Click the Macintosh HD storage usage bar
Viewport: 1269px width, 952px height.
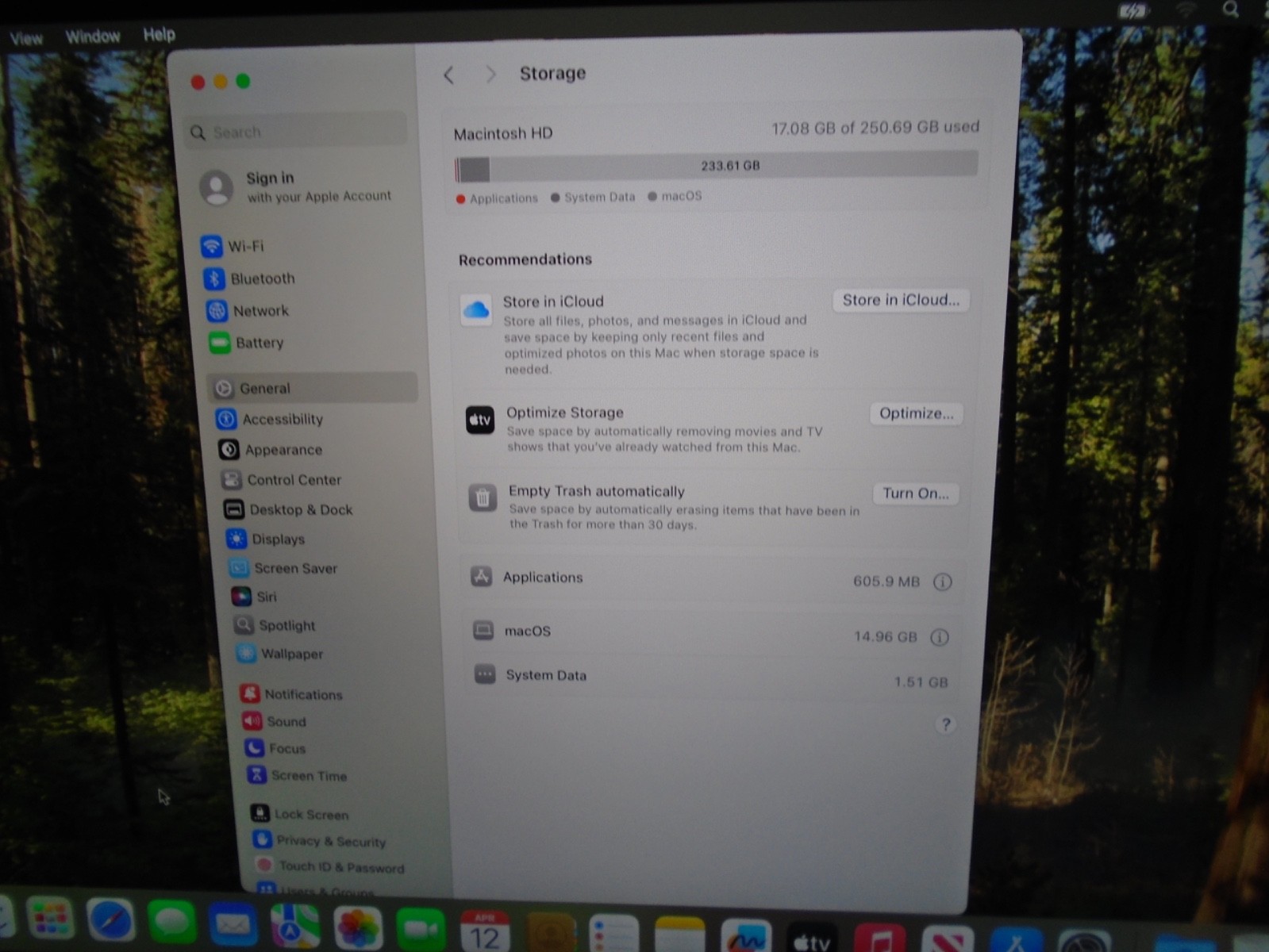pos(716,167)
